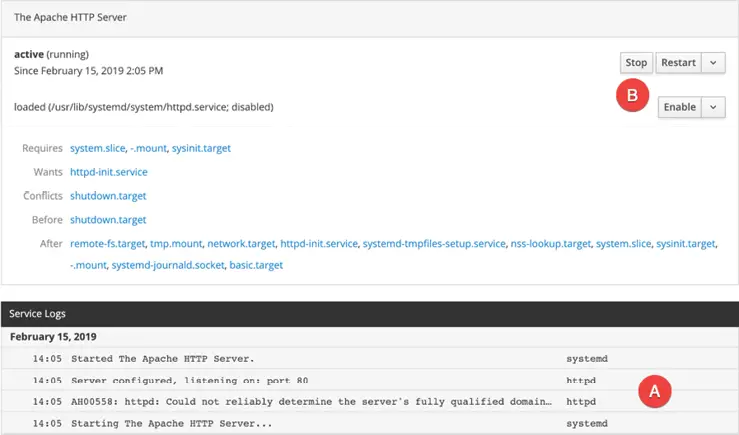Open the dropdown arrow beside Restart
This screenshot has height=435, width=739.
click(x=713, y=62)
